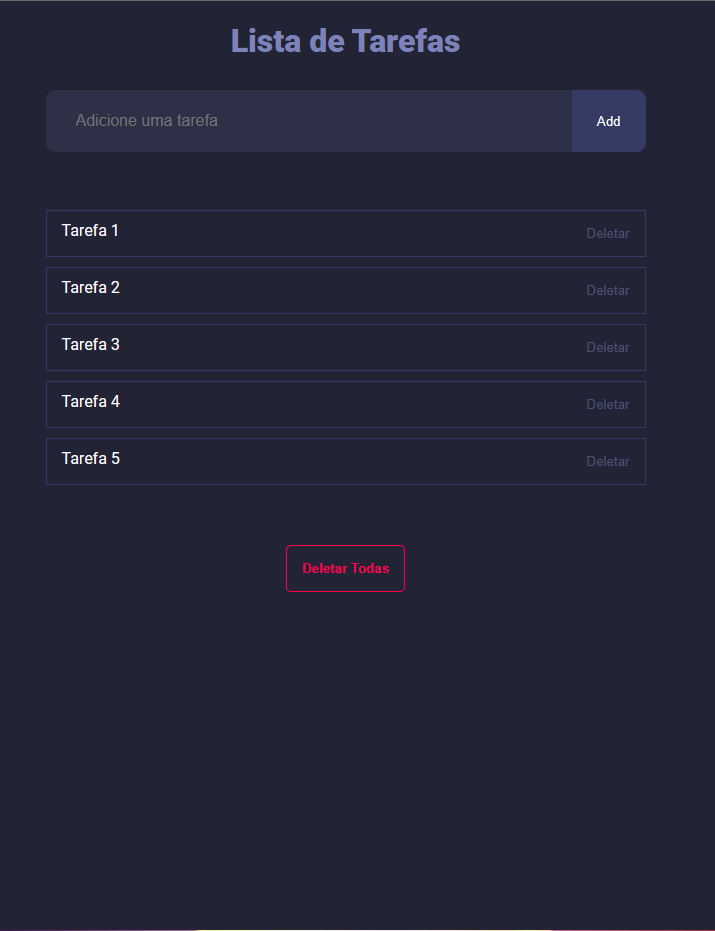Delete Tarefa 5 using its Deletar link
715x931 pixels.
pyautogui.click(x=608, y=461)
